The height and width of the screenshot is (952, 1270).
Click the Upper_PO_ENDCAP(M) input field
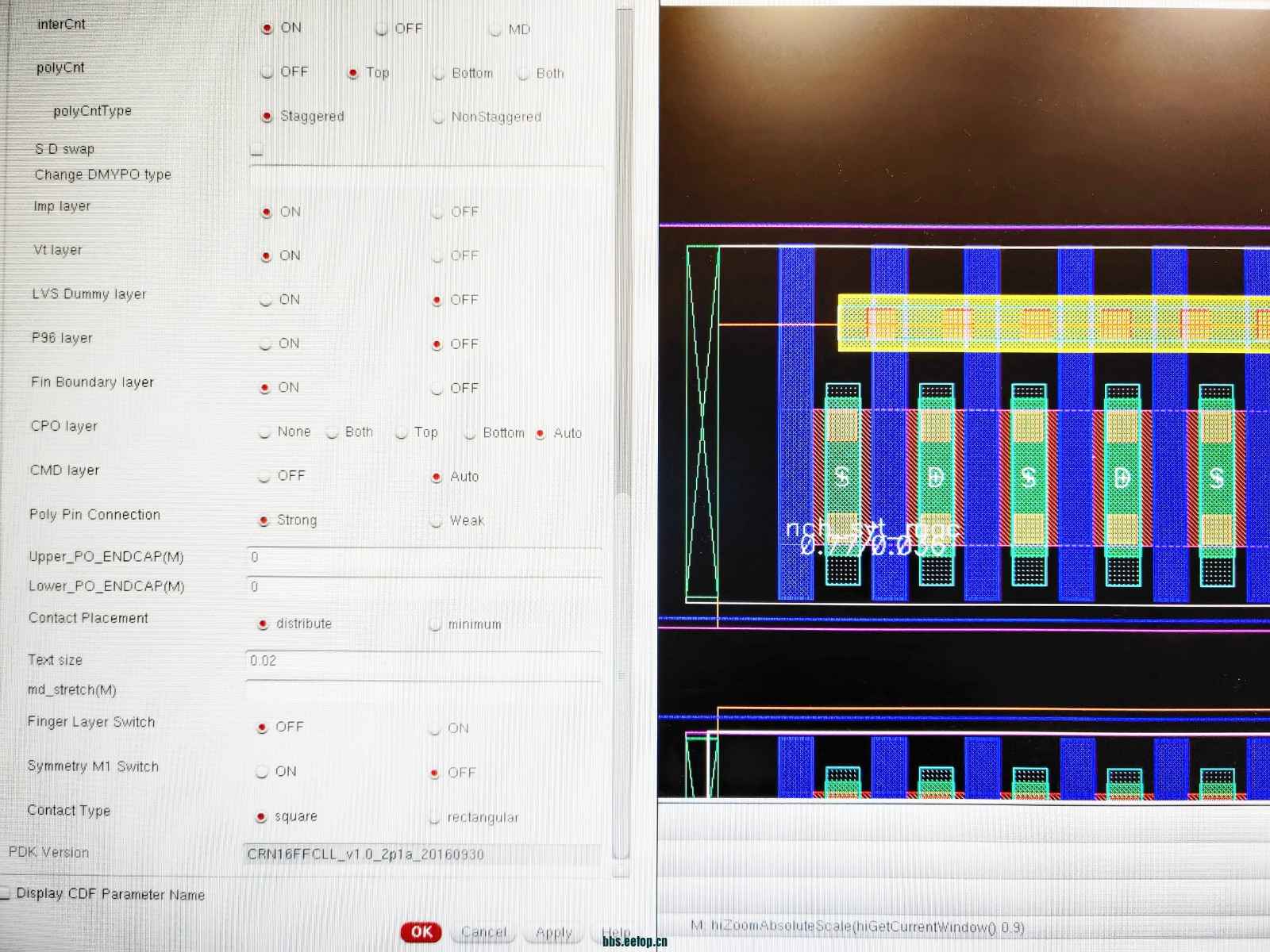tap(425, 558)
